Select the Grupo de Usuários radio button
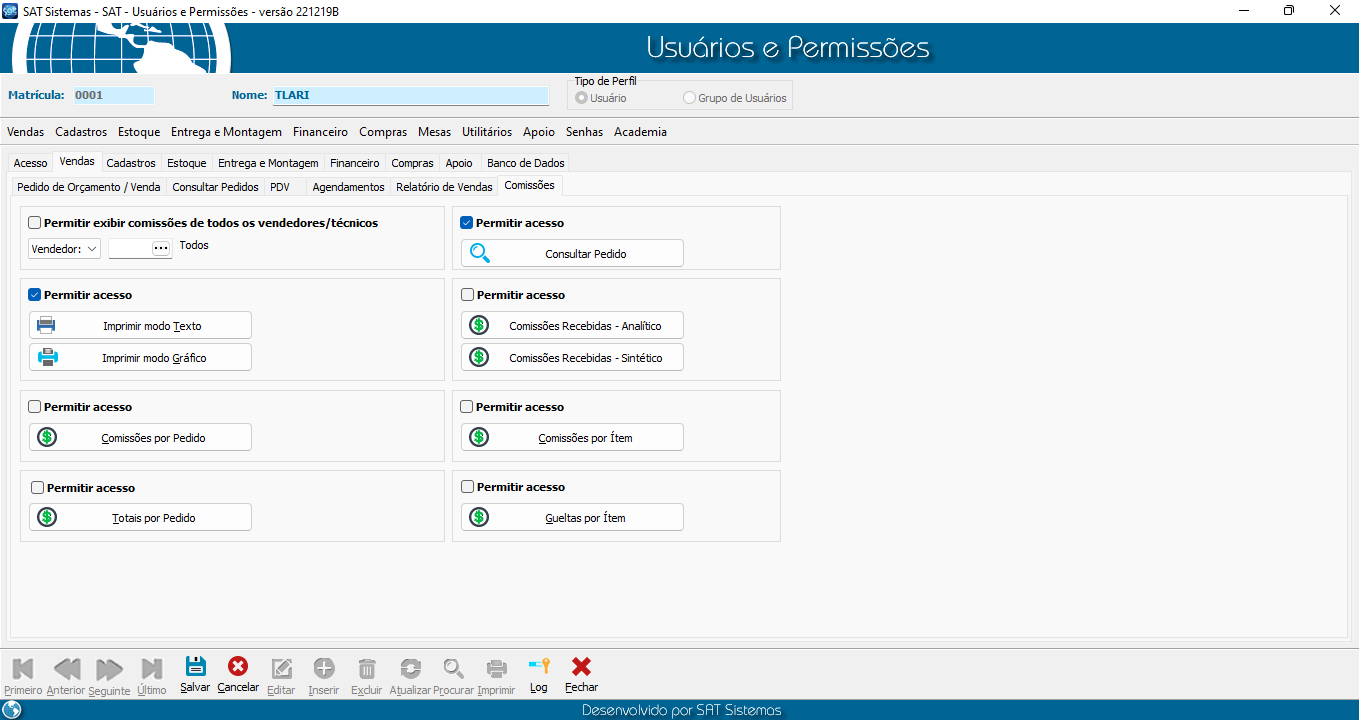Image resolution: width=1359 pixels, height=720 pixels. pyautogui.click(x=689, y=98)
